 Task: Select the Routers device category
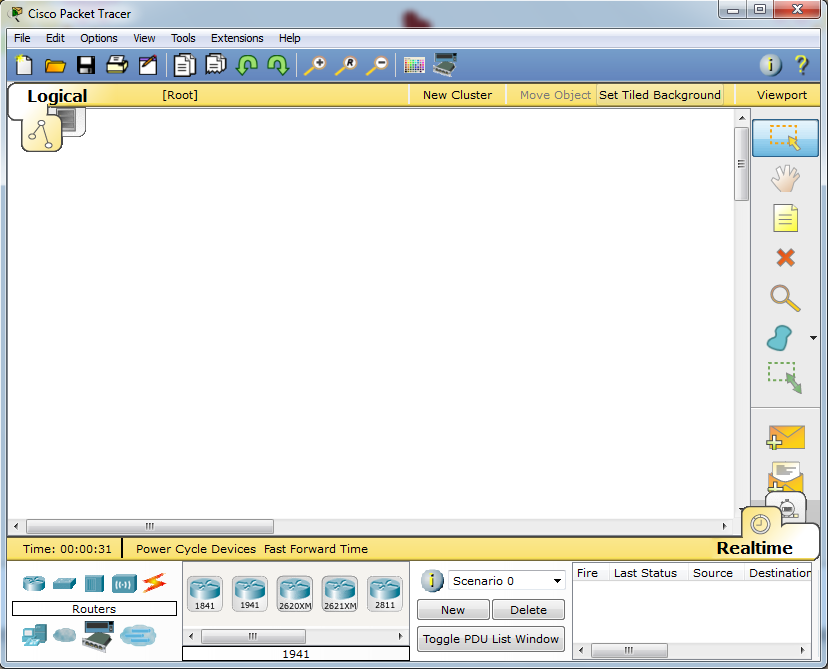tap(34, 583)
